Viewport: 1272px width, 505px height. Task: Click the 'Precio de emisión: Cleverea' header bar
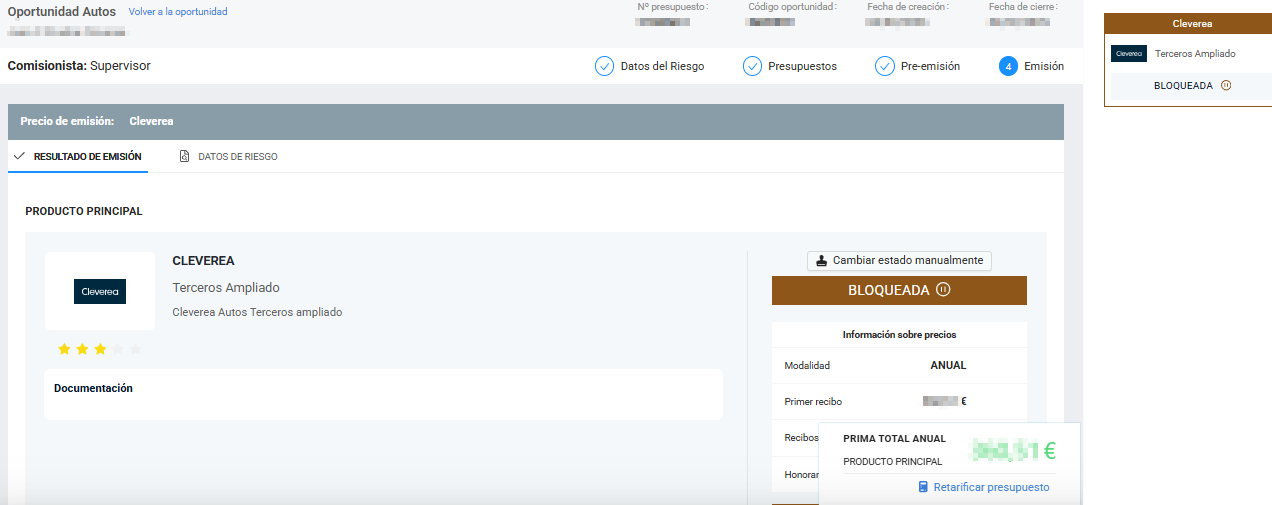[x=536, y=121]
